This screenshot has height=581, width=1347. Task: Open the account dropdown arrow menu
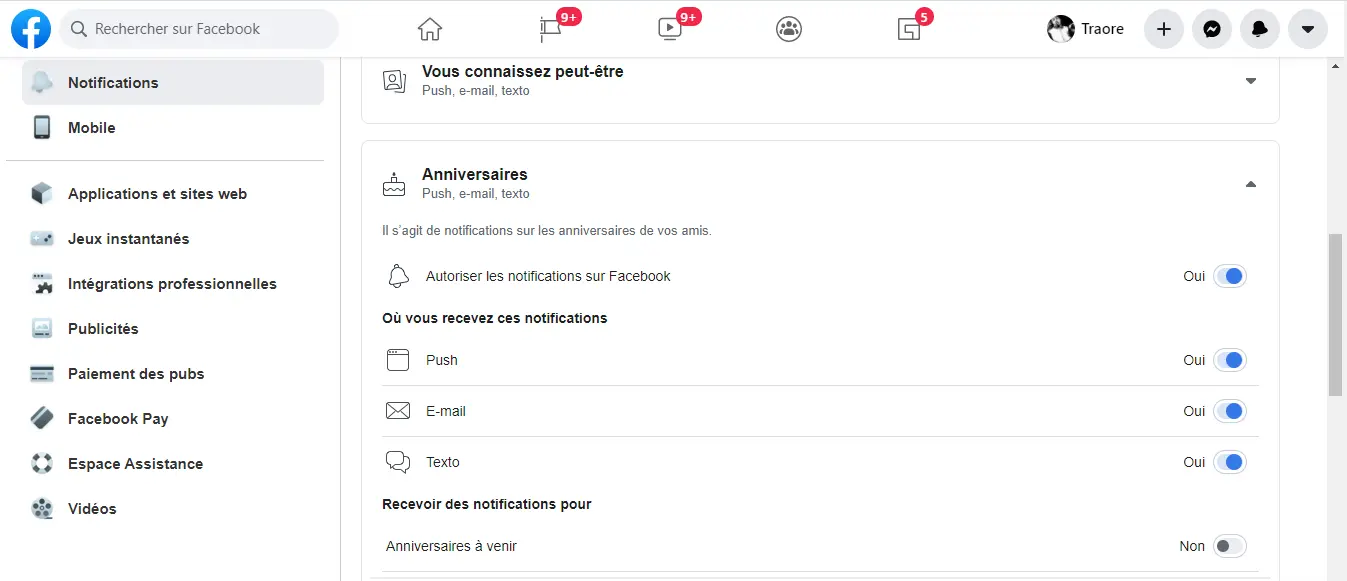[x=1308, y=29]
